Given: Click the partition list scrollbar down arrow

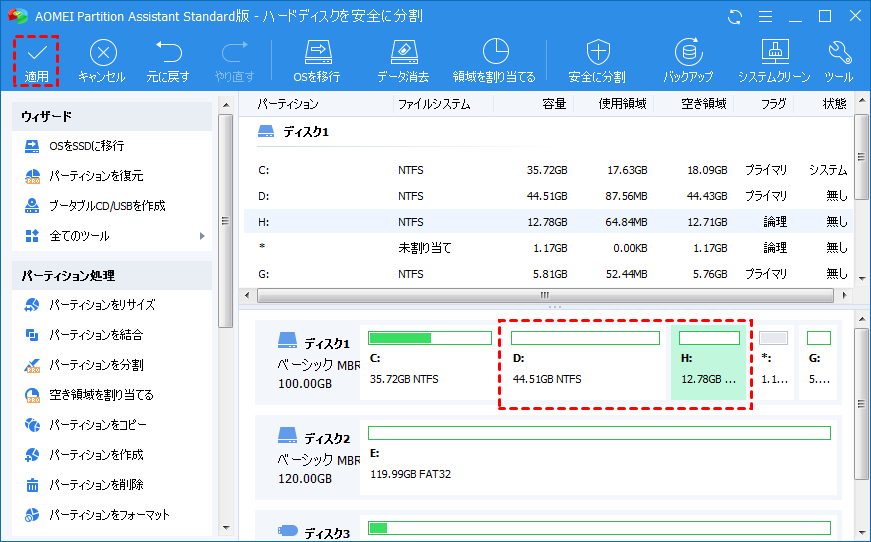Looking at the screenshot, I should (x=861, y=278).
